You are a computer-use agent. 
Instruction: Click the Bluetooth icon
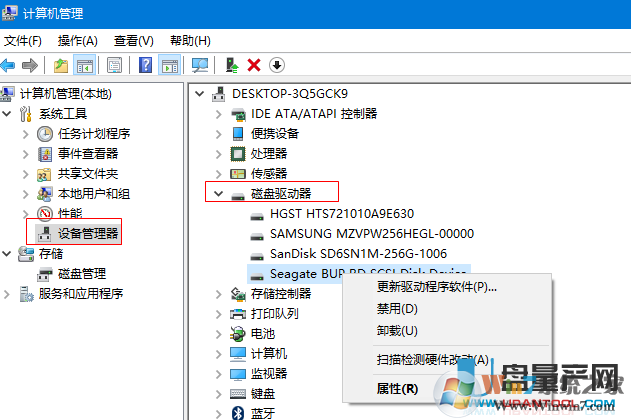click(x=238, y=413)
